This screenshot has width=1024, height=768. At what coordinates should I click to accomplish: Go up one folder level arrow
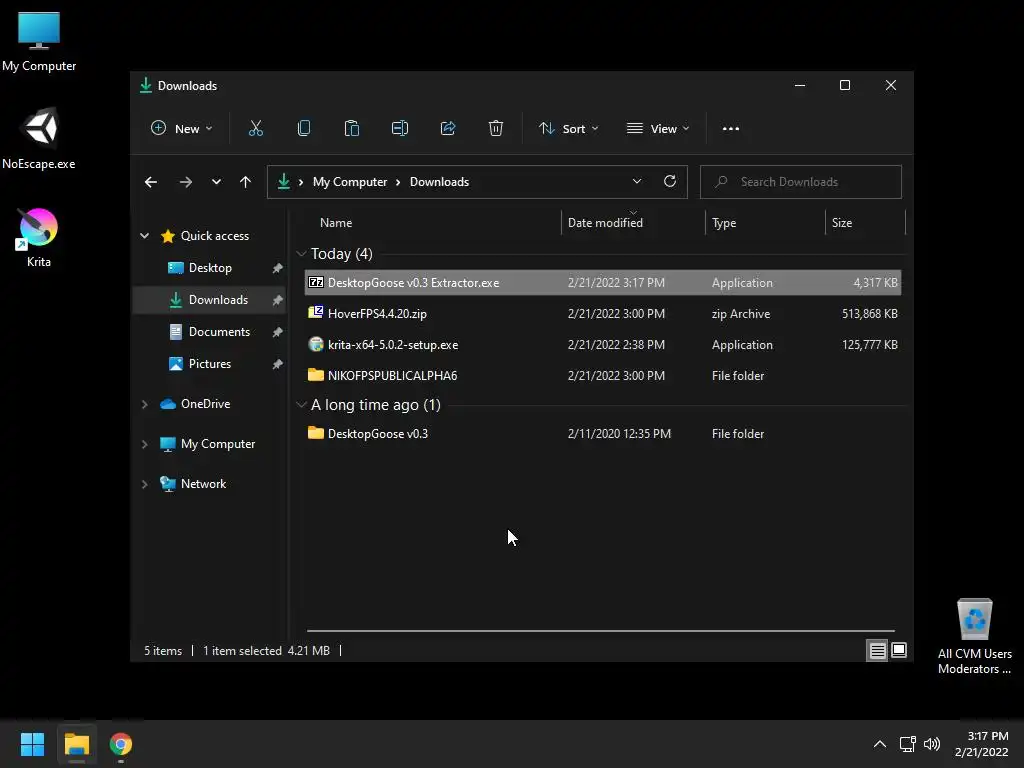pyautogui.click(x=246, y=182)
